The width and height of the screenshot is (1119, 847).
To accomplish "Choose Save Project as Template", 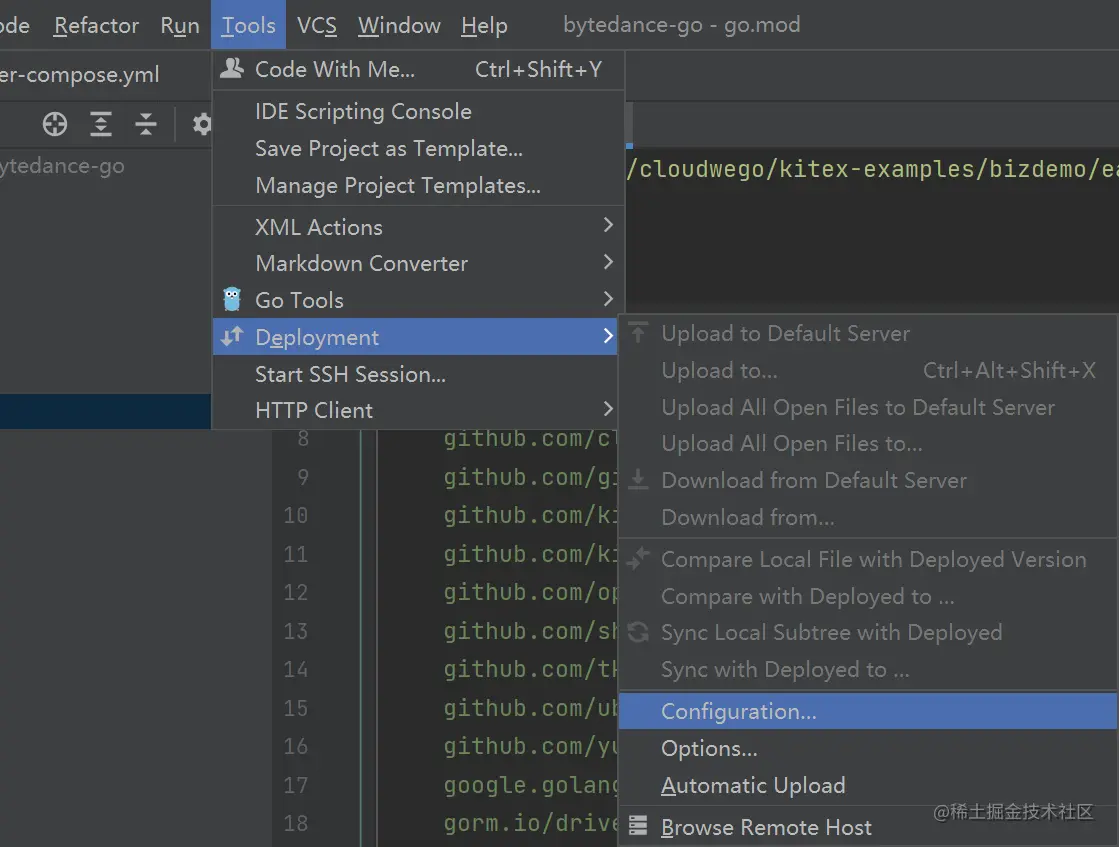I will (x=418, y=148).
